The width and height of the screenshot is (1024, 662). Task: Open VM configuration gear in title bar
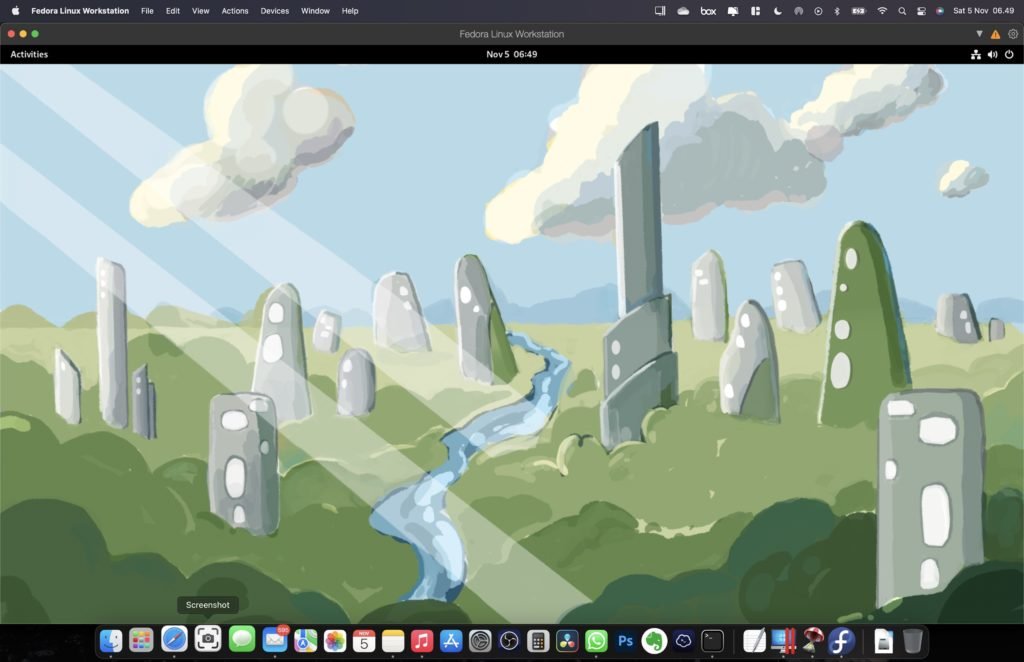tap(1013, 34)
